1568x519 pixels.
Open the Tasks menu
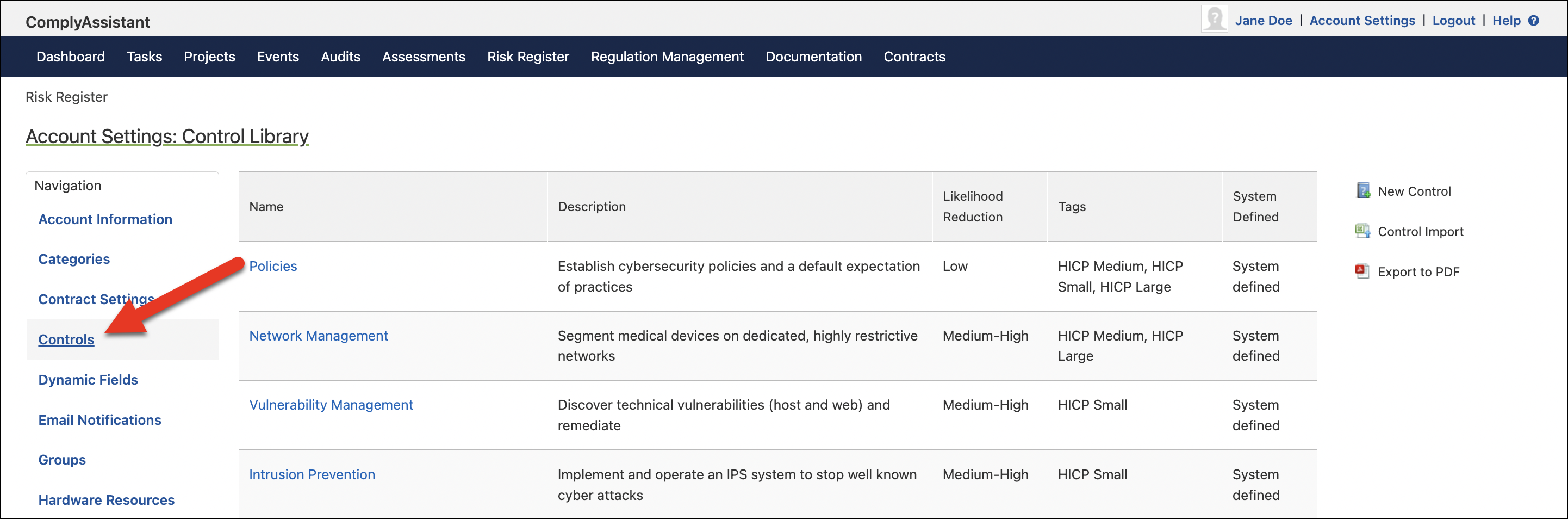[144, 57]
